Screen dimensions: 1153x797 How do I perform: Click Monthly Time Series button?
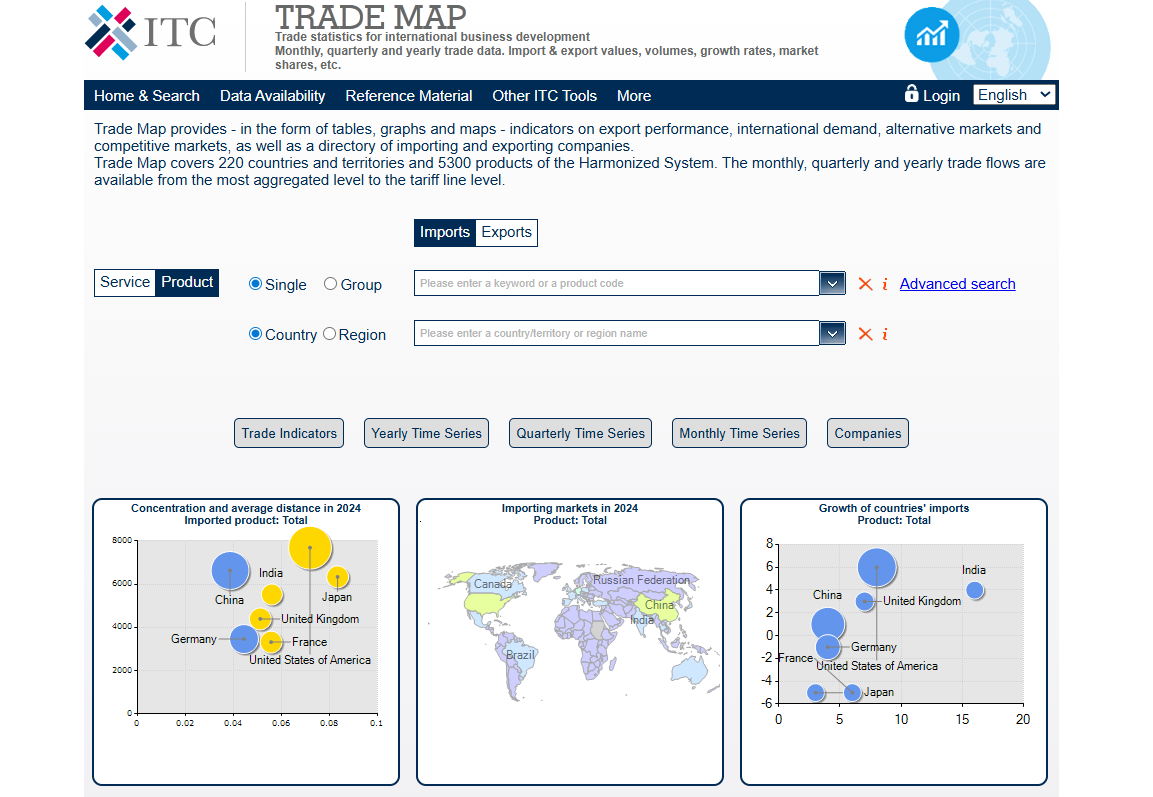coord(739,433)
